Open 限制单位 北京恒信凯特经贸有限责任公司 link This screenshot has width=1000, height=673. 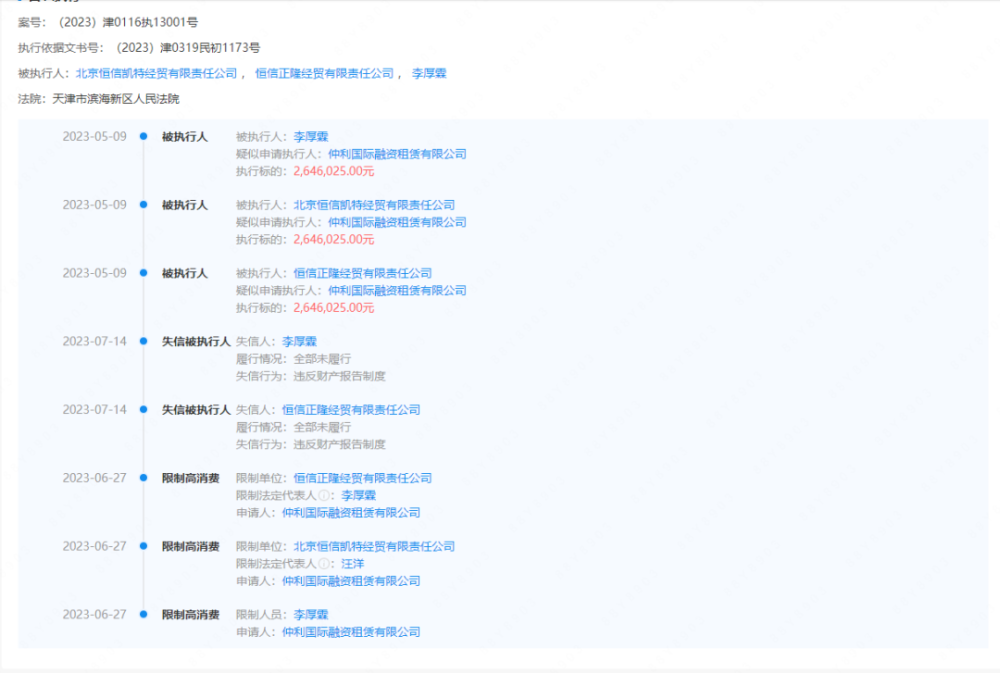click(374, 546)
